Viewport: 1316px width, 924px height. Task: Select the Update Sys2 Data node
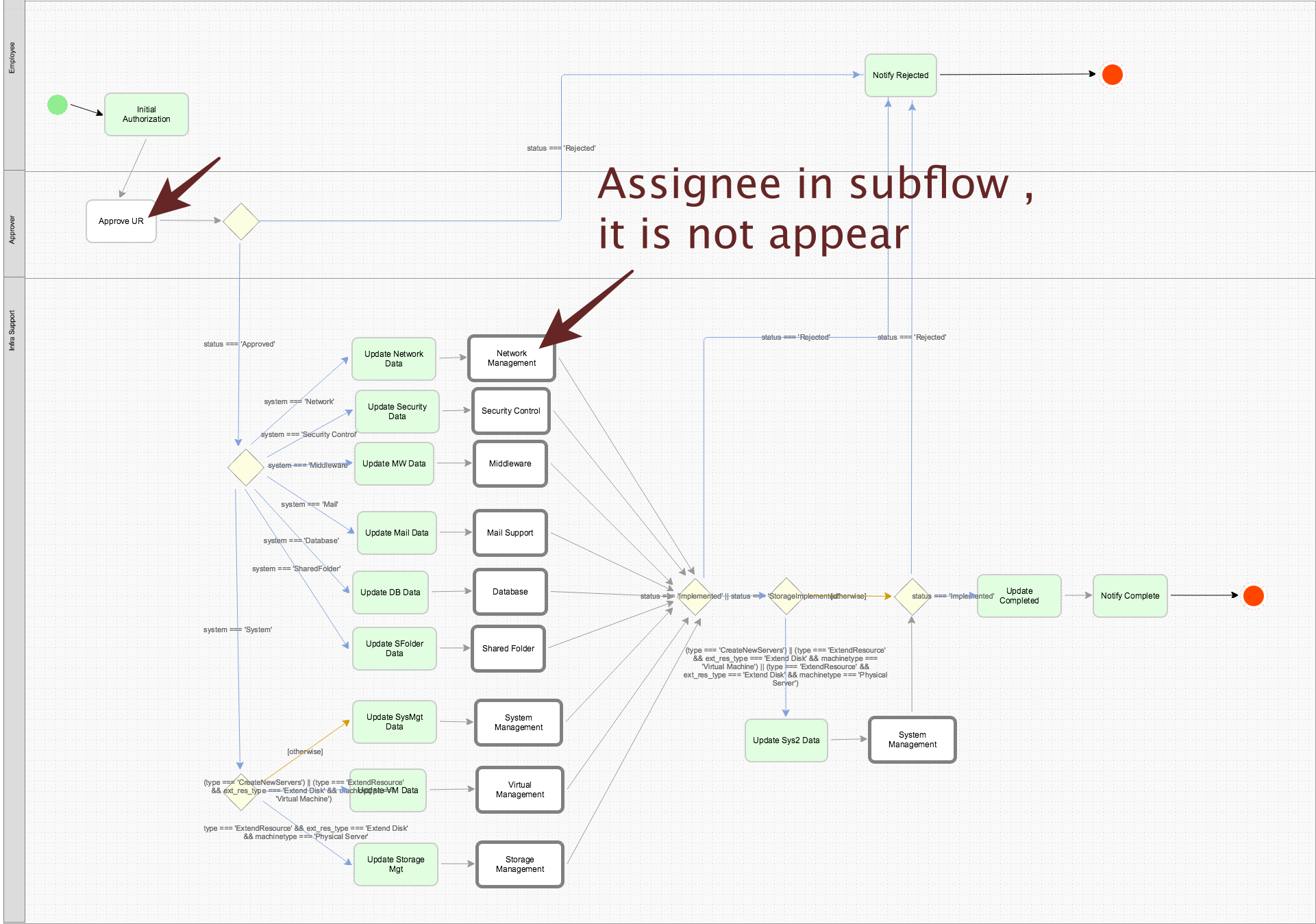point(786,740)
